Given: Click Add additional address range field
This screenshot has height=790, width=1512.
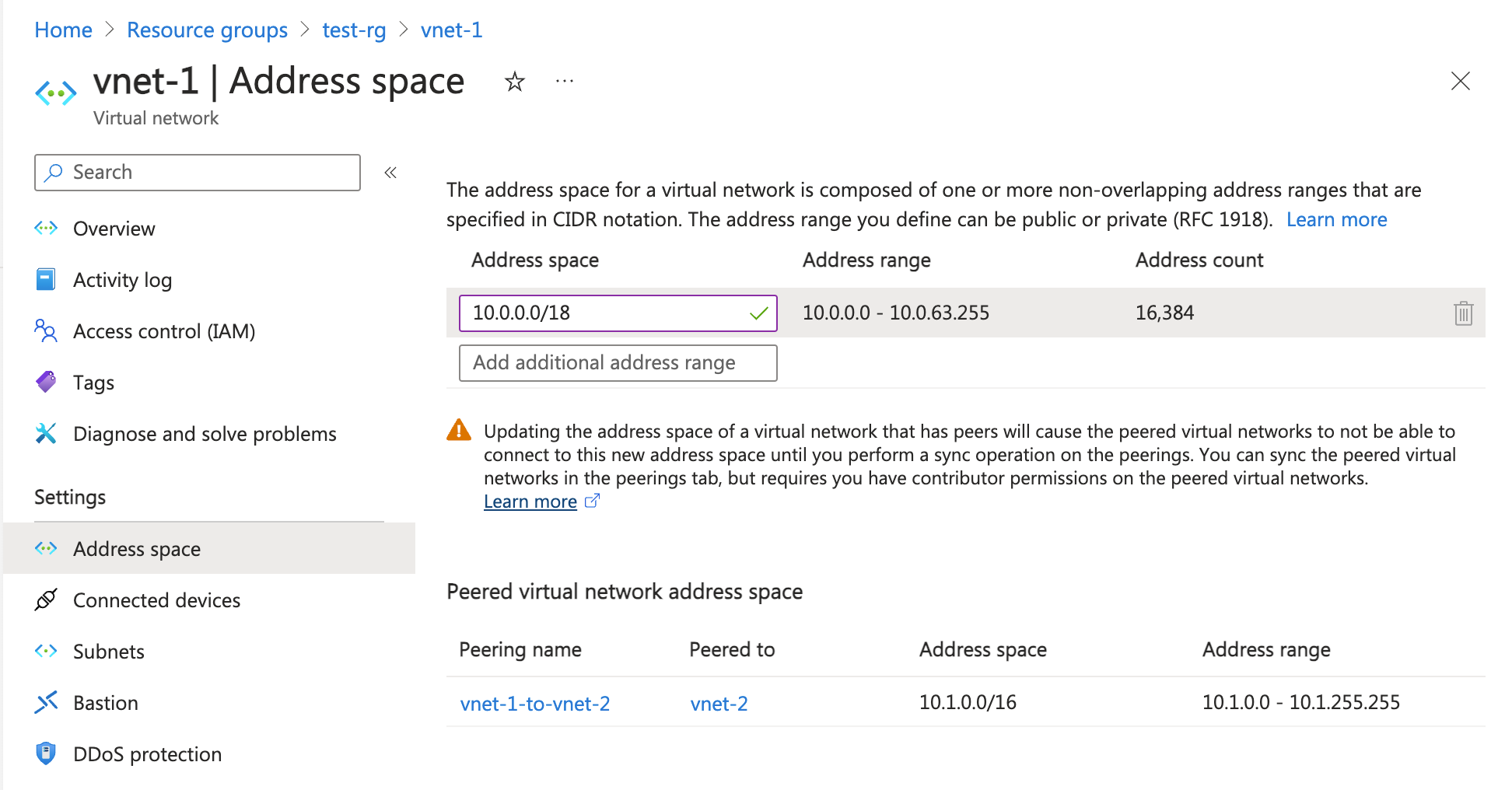Looking at the screenshot, I should 618,362.
